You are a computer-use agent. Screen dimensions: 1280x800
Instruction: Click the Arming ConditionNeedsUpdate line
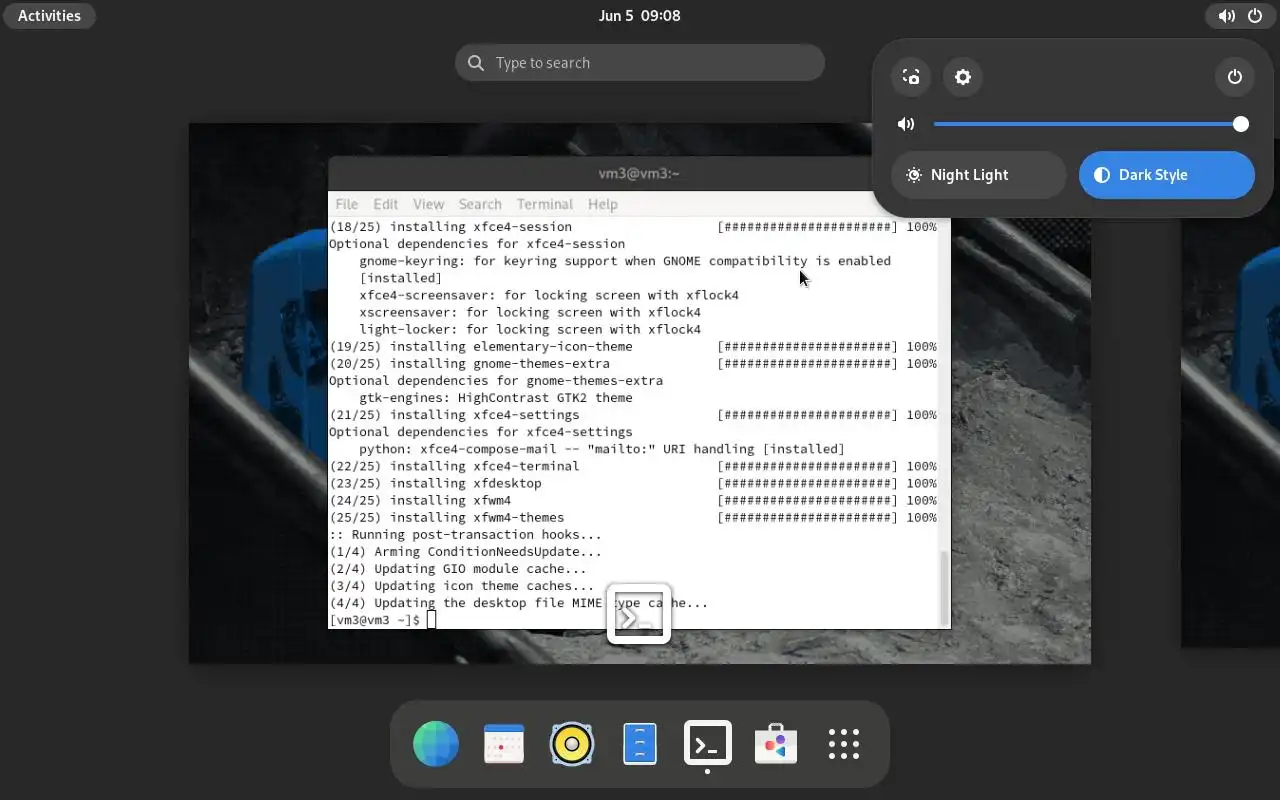466,552
